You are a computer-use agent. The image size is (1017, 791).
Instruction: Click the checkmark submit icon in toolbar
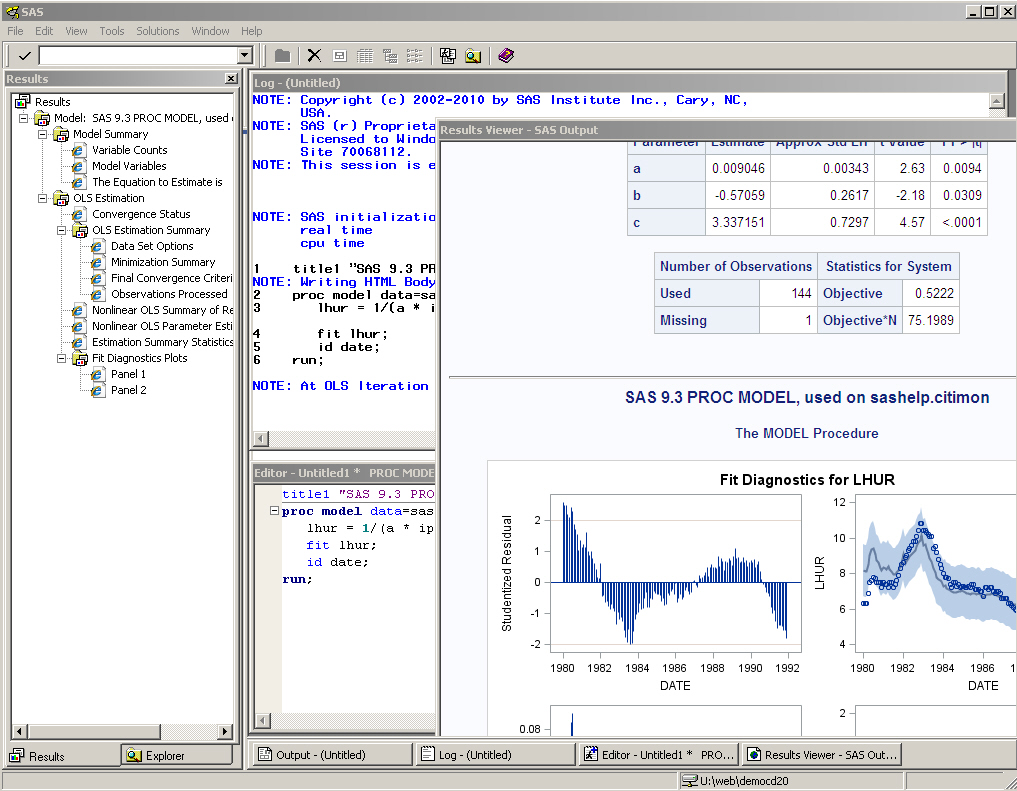tap(25, 56)
